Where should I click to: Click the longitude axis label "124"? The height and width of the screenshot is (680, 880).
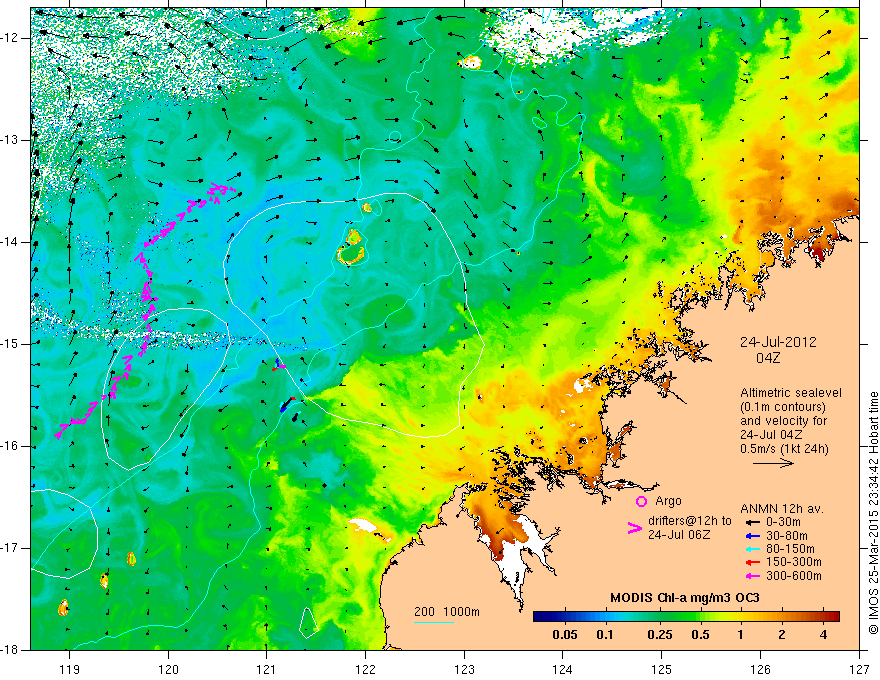(563, 669)
